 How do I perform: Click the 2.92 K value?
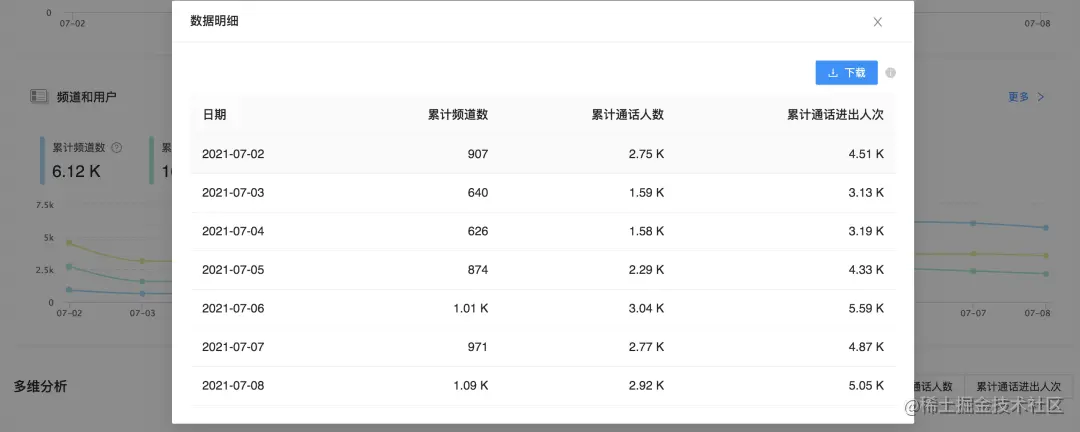(x=646, y=386)
